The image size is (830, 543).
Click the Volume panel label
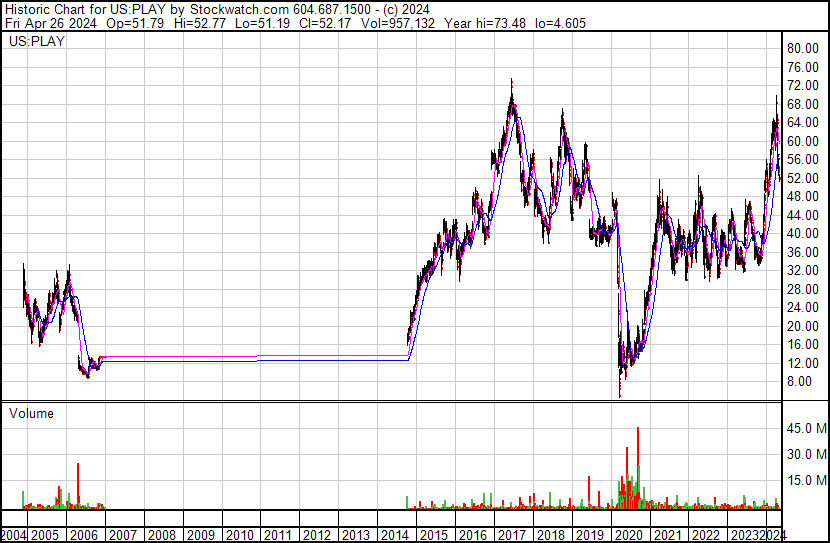coord(32,413)
